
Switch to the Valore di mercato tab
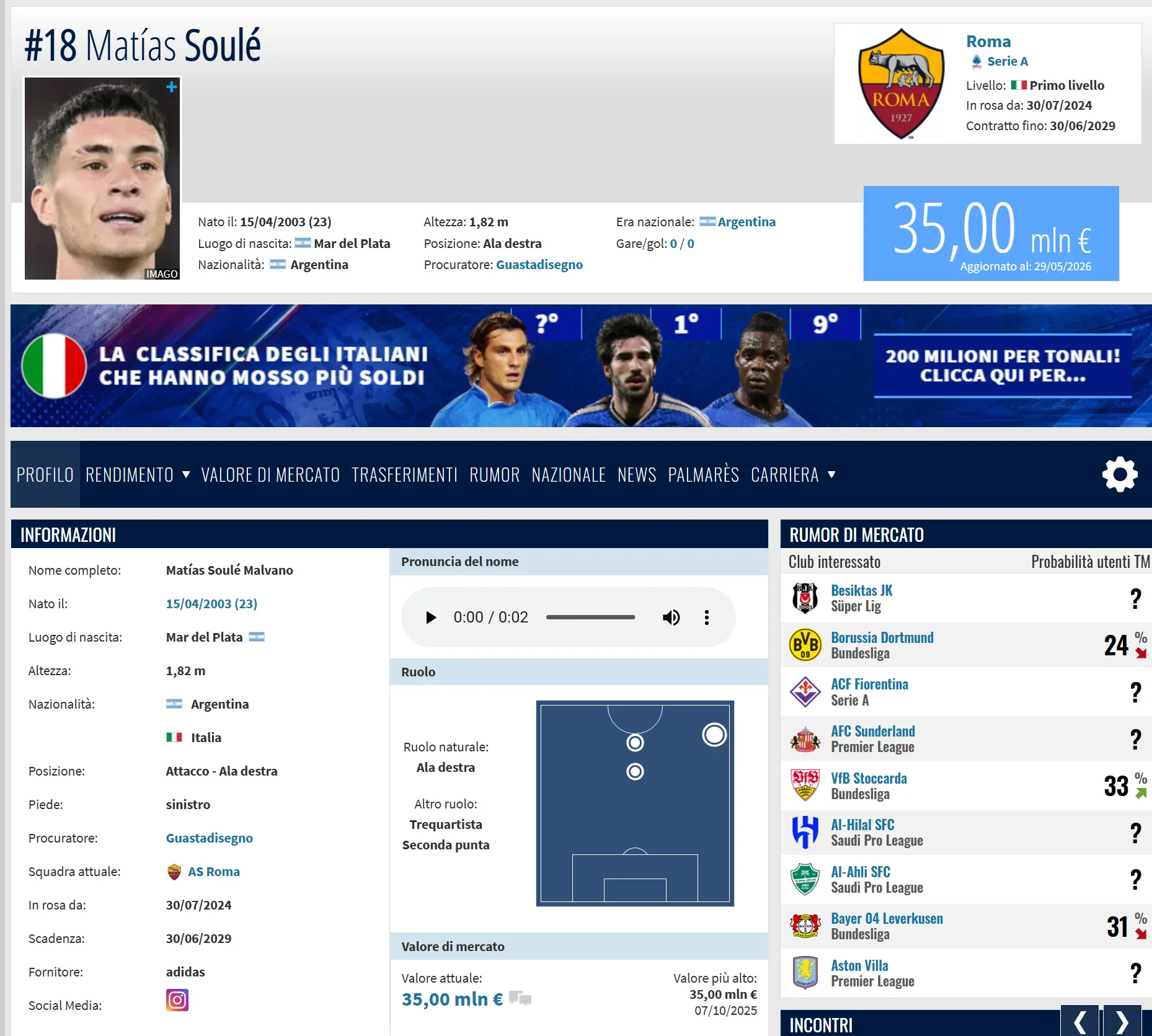coord(271,475)
